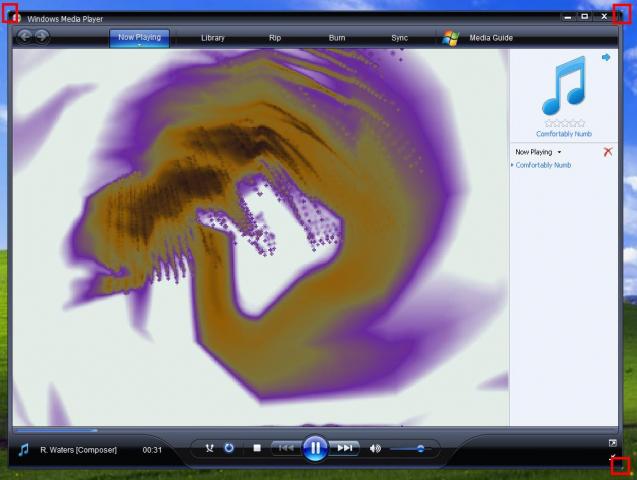Click the blue arrow in list pane
The height and width of the screenshot is (480, 637).
pyautogui.click(x=606, y=57)
